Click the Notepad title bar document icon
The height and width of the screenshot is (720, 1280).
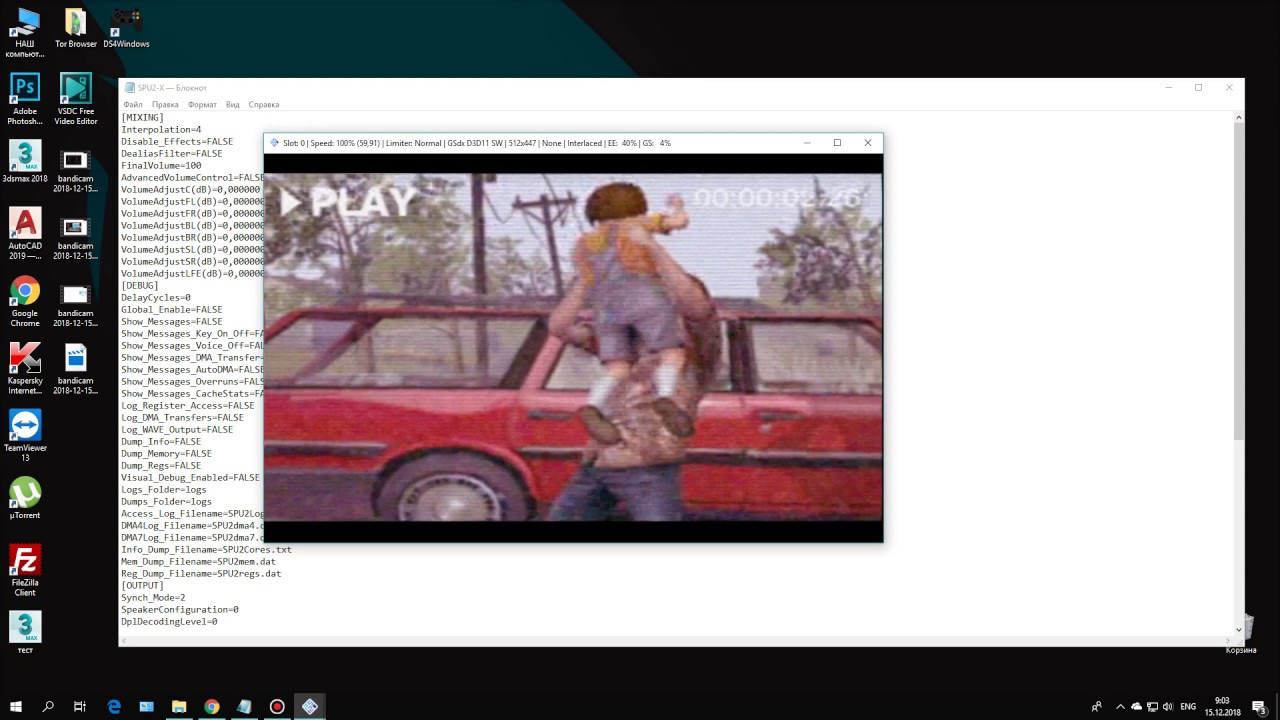click(129, 87)
